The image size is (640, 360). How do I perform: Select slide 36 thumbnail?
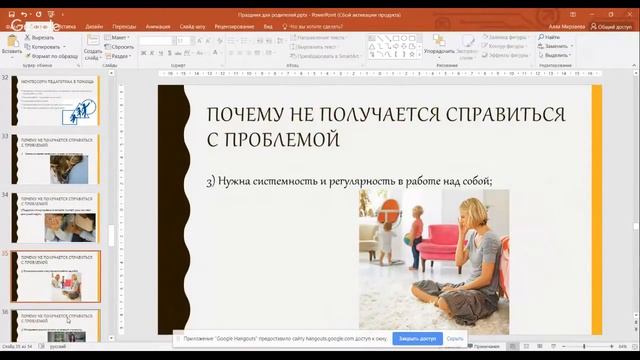[55, 326]
